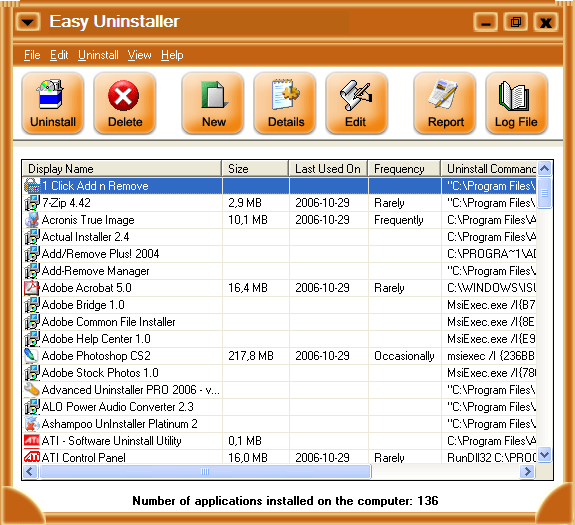Viewport: 575px width, 525px height.
Task: Sort by the Frequency column header
Action: click(x=404, y=169)
